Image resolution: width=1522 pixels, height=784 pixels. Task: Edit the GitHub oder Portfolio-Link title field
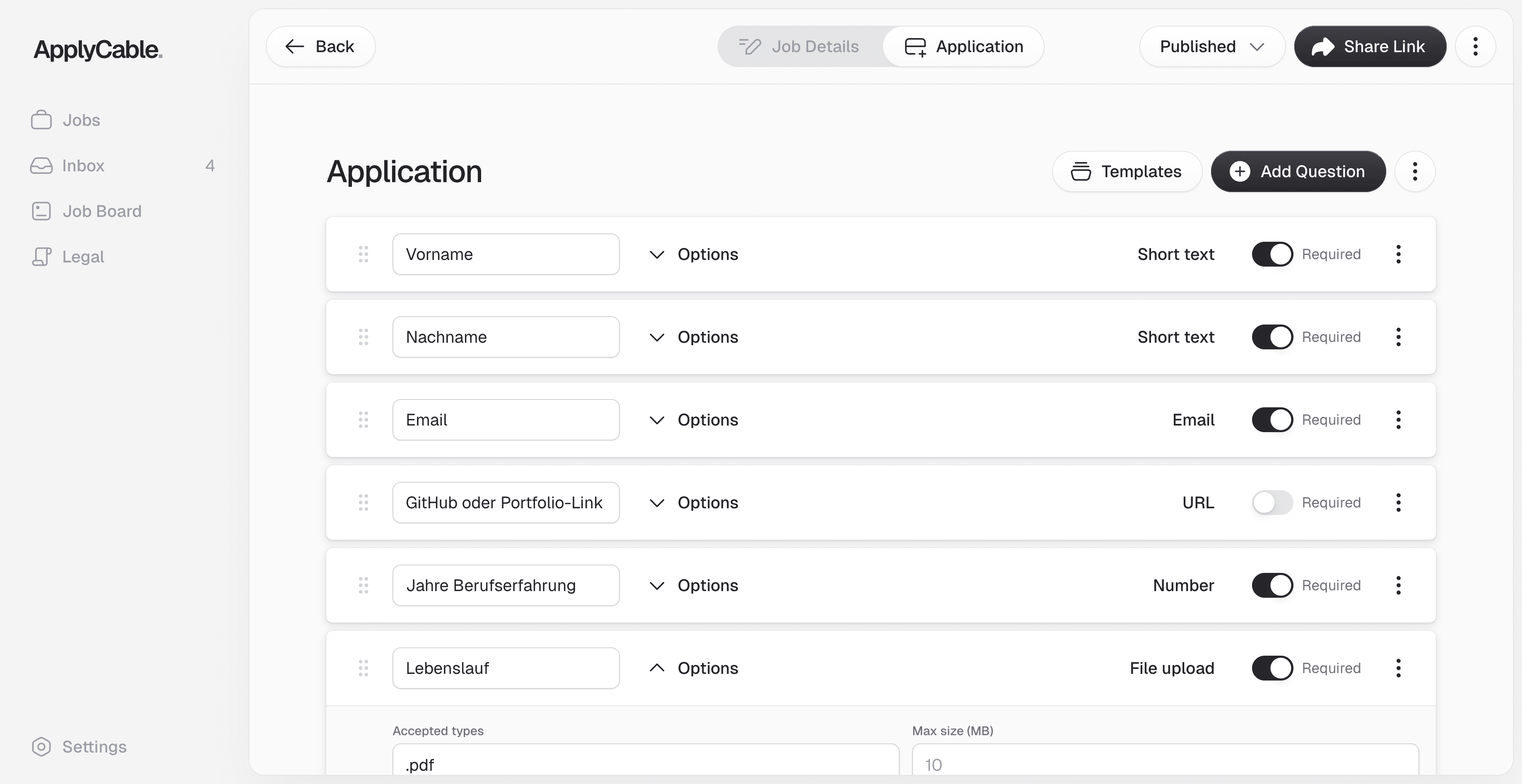pyautogui.click(x=506, y=502)
